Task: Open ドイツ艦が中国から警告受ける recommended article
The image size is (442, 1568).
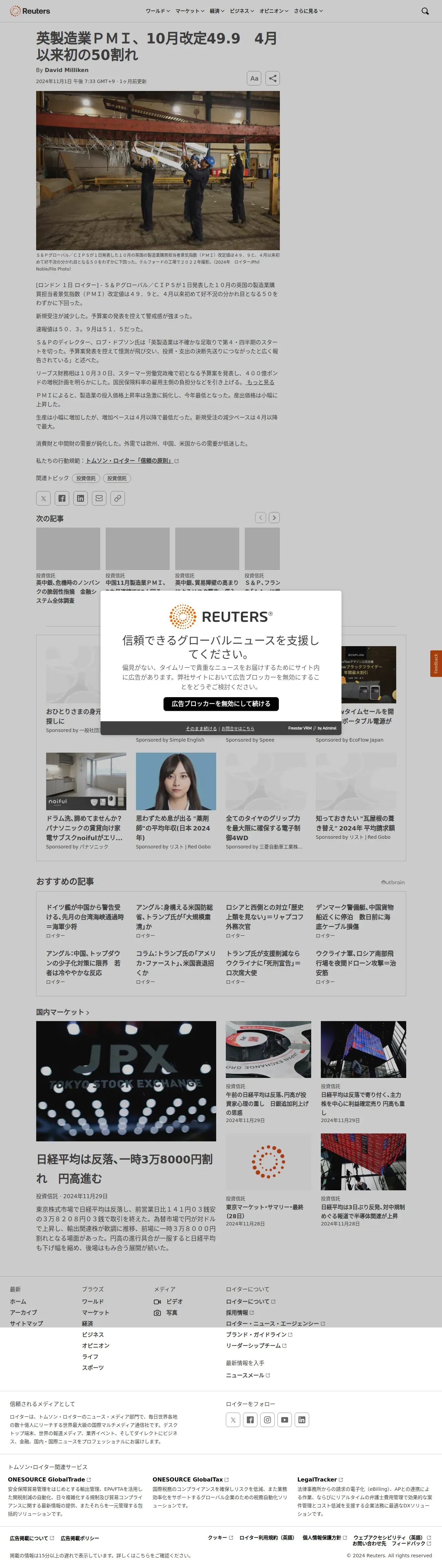Action: coord(85,917)
